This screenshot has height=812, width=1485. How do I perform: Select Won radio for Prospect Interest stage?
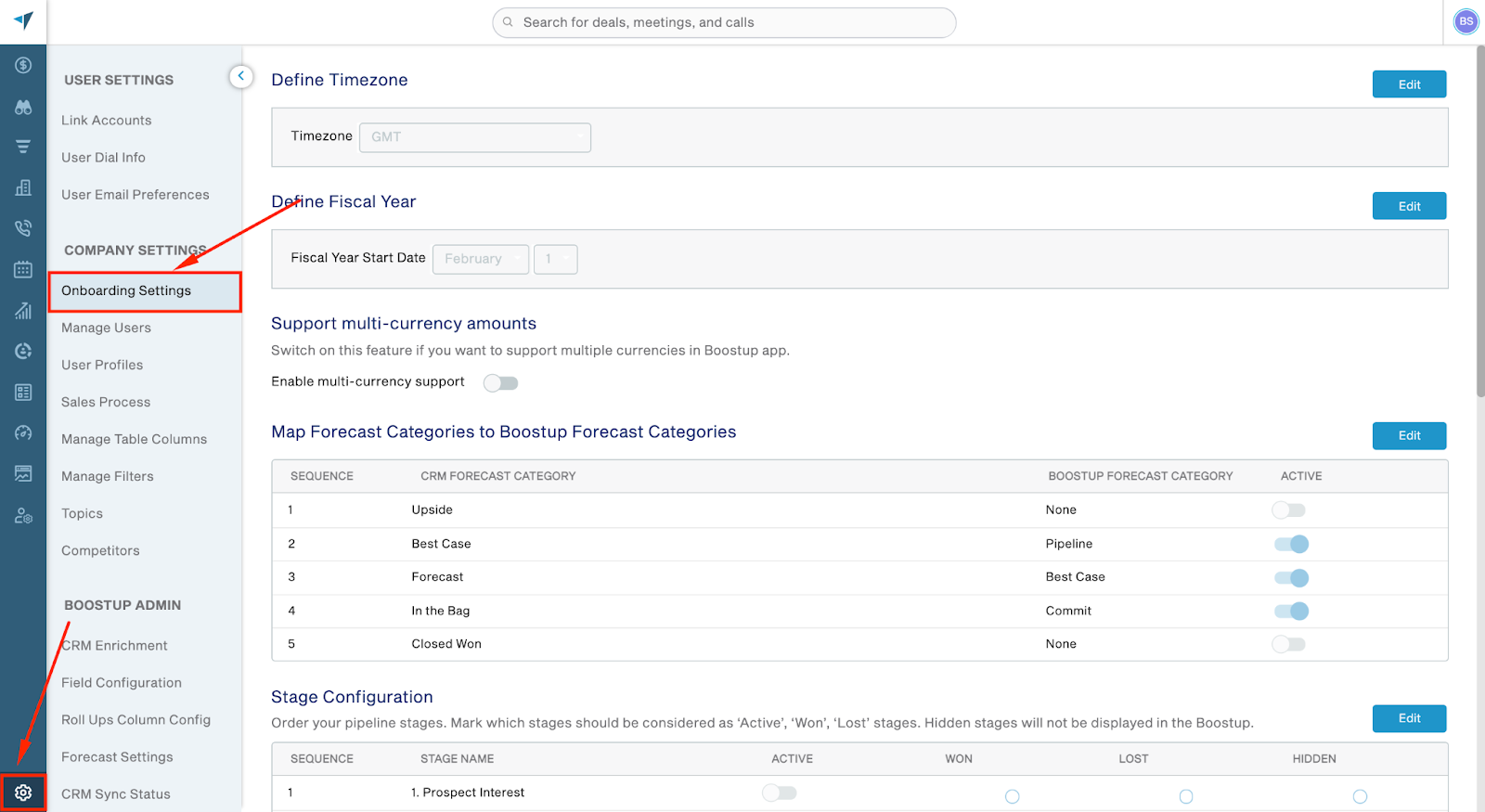tap(1013, 796)
